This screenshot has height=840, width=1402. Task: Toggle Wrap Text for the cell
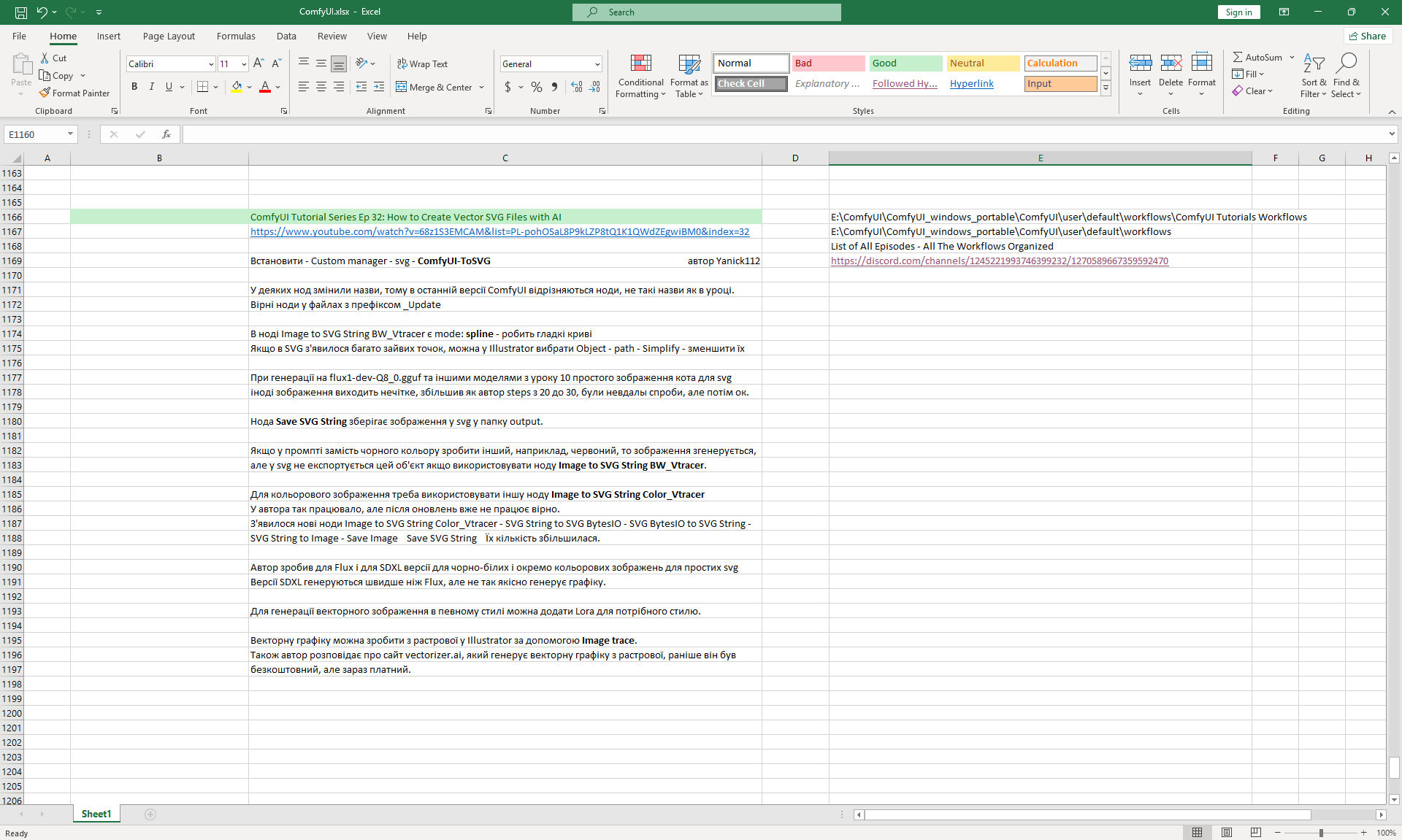[422, 64]
